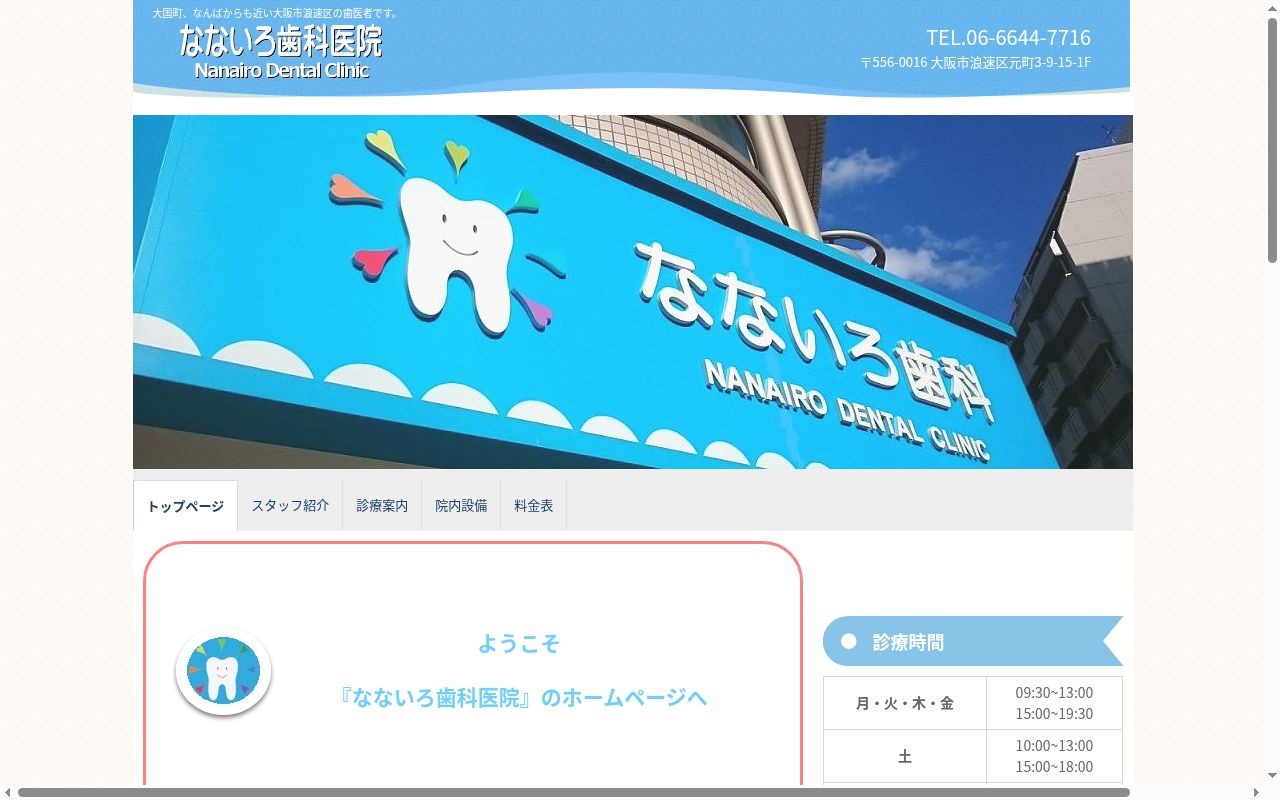Click the scroll right arrow

coord(1256,792)
